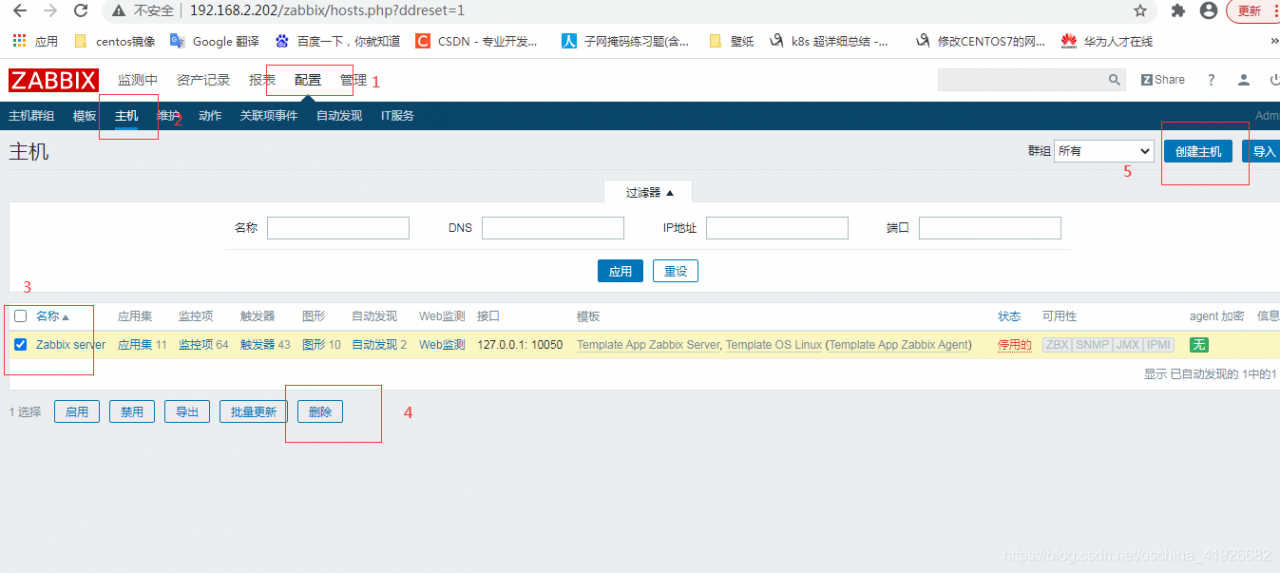
Task: Switch to the 主机群组 submenu
Action: click(x=31, y=116)
